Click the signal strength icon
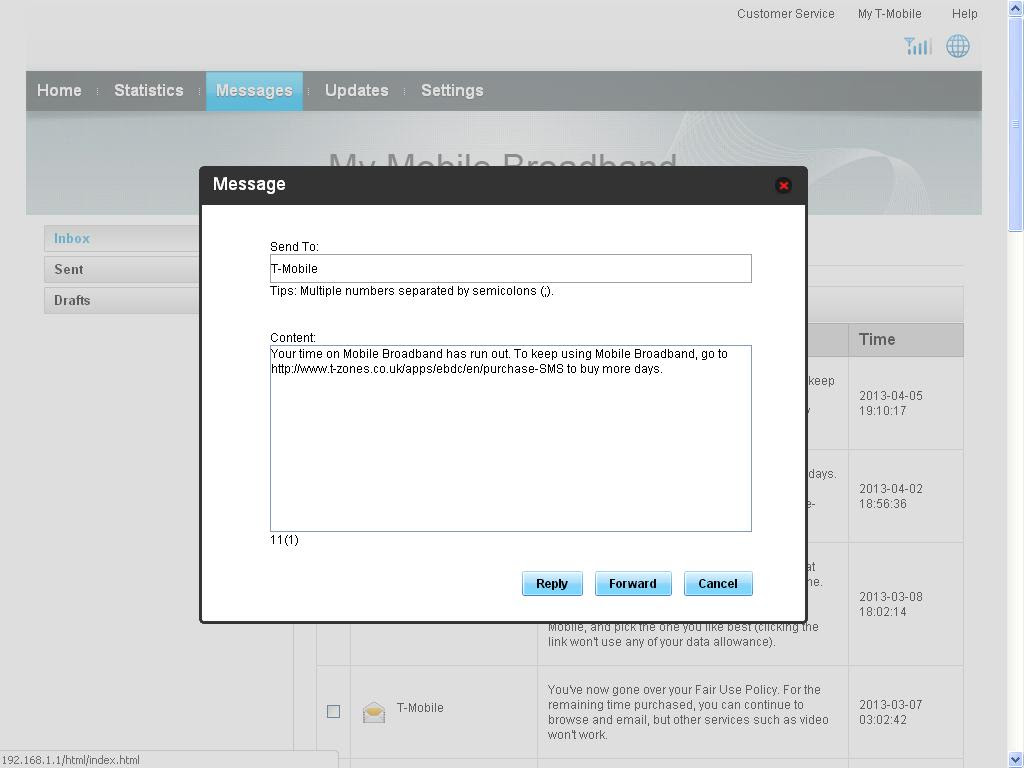 (x=918, y=46)
